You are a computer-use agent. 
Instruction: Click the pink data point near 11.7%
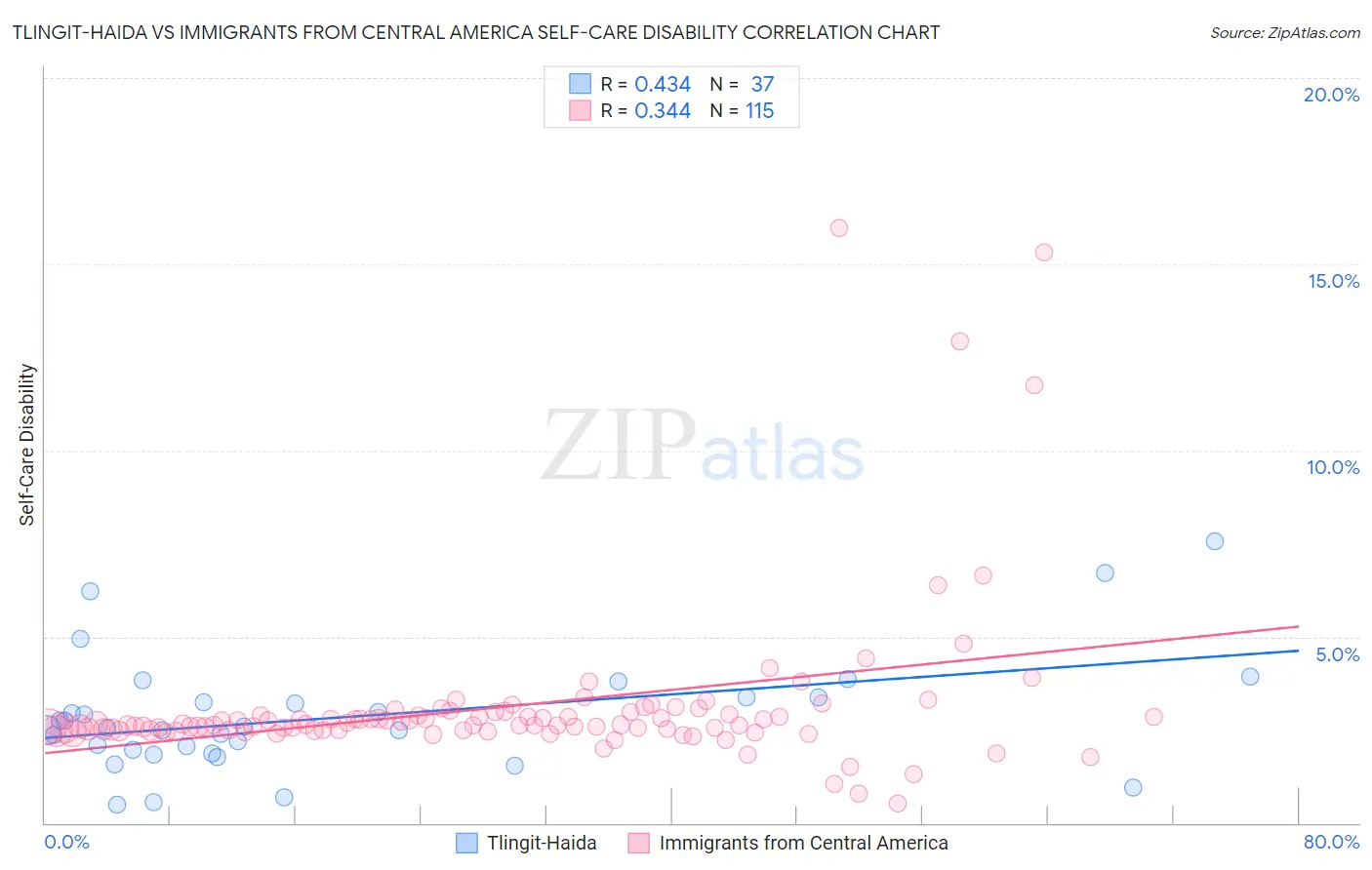pos(1034,385)
